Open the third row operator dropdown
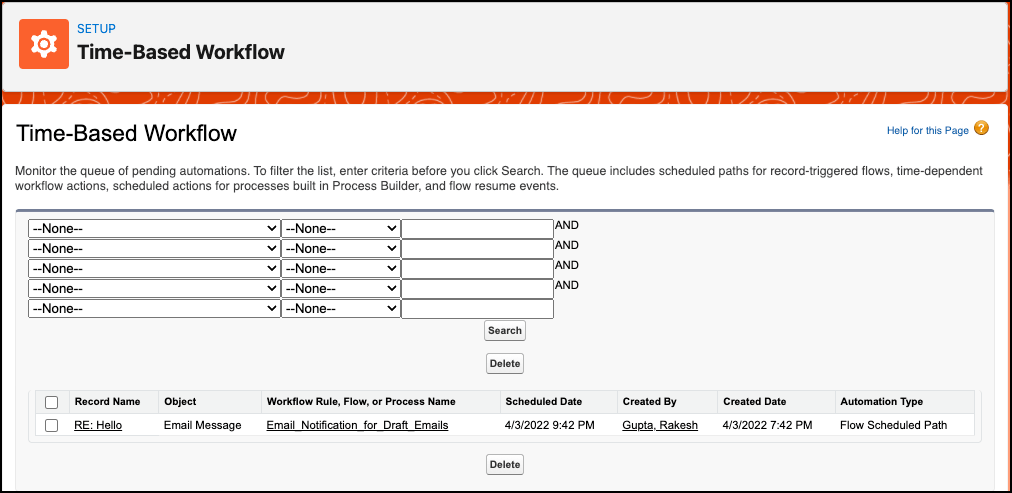 pos(341,268)
